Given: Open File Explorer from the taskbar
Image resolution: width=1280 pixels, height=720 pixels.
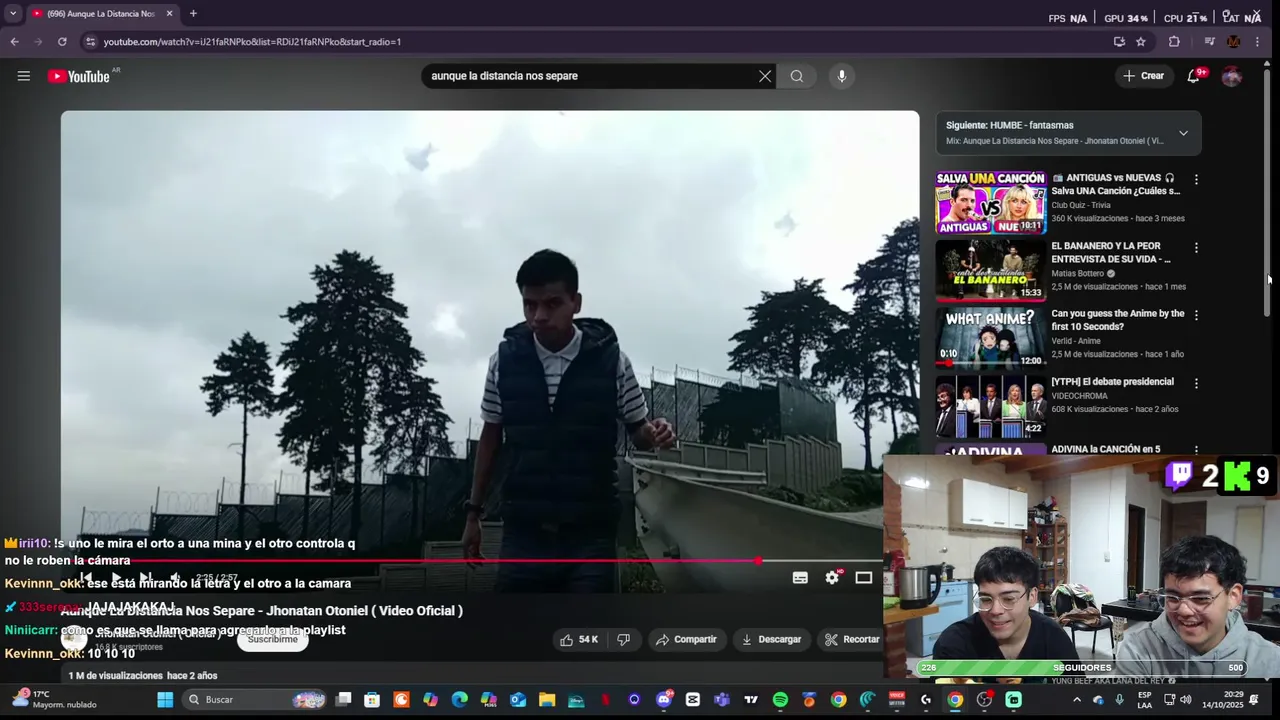Looking at the screenshot, I should pos(547,700).
